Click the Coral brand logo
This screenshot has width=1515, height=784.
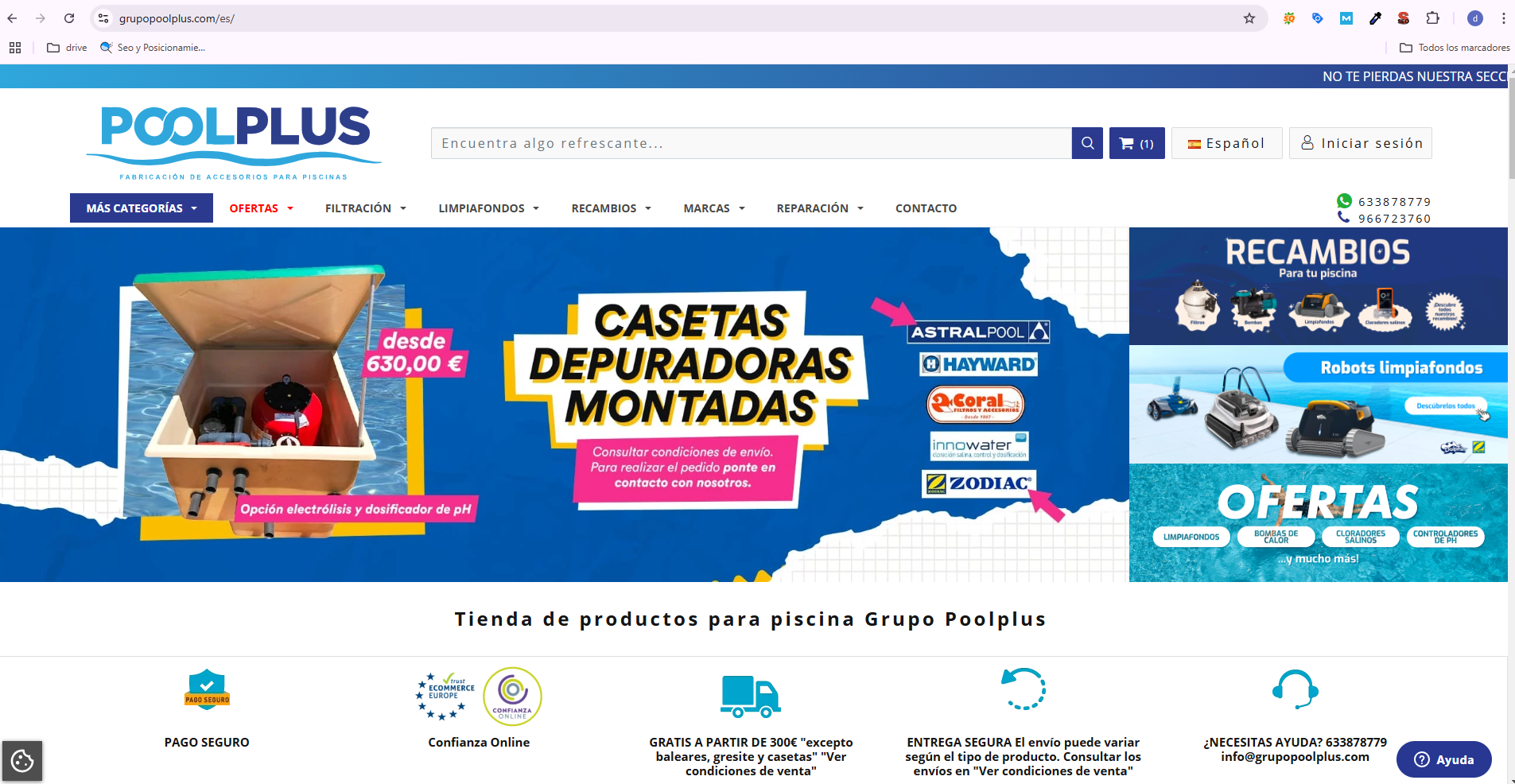[x=976, y=404]
